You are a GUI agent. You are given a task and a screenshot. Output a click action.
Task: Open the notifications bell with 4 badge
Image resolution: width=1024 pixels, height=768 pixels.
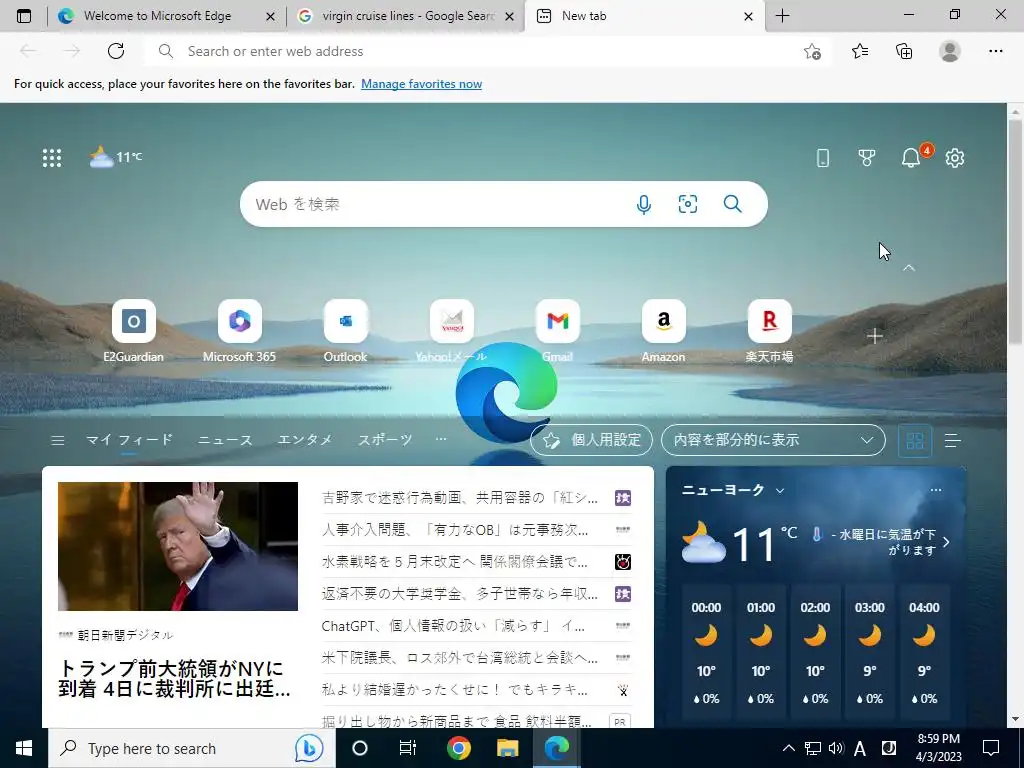[912, 157]
